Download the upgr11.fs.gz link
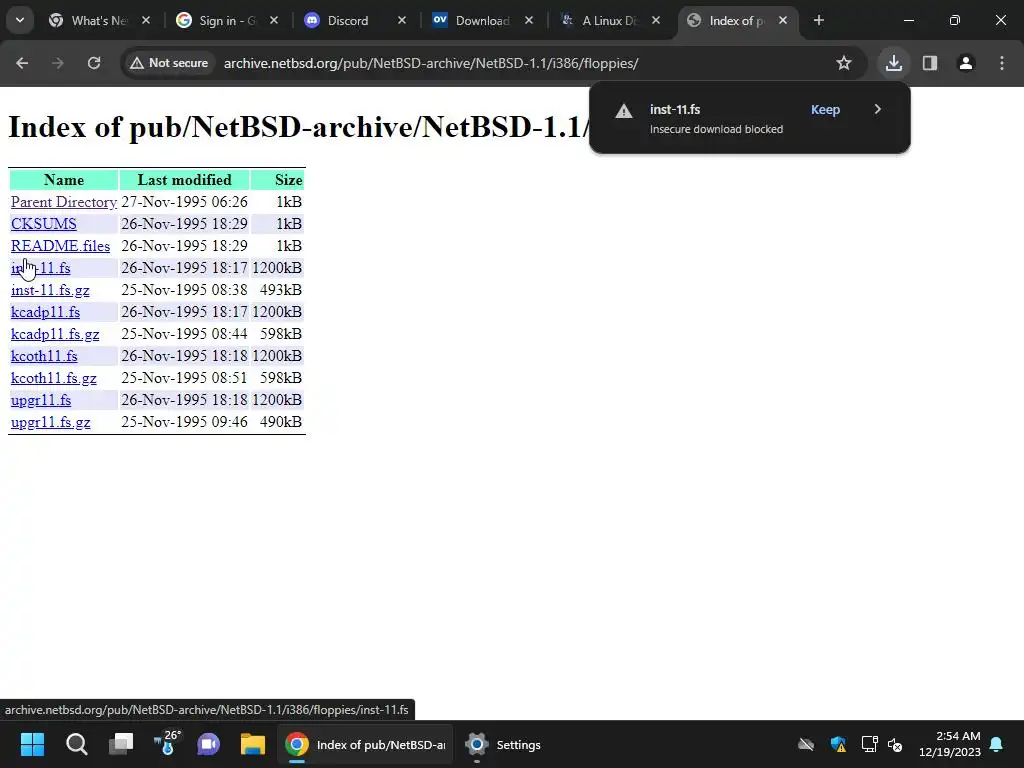The width and height of the screenshot is (1024, 768). (51, 422)
